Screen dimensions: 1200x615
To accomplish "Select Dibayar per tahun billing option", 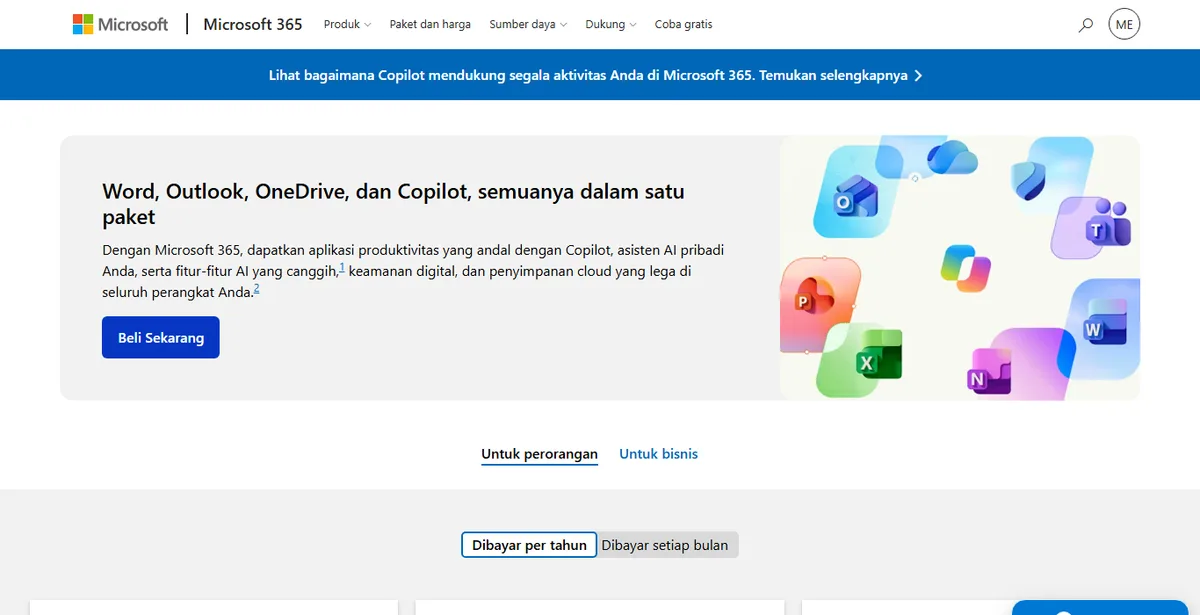I will 529,545.
